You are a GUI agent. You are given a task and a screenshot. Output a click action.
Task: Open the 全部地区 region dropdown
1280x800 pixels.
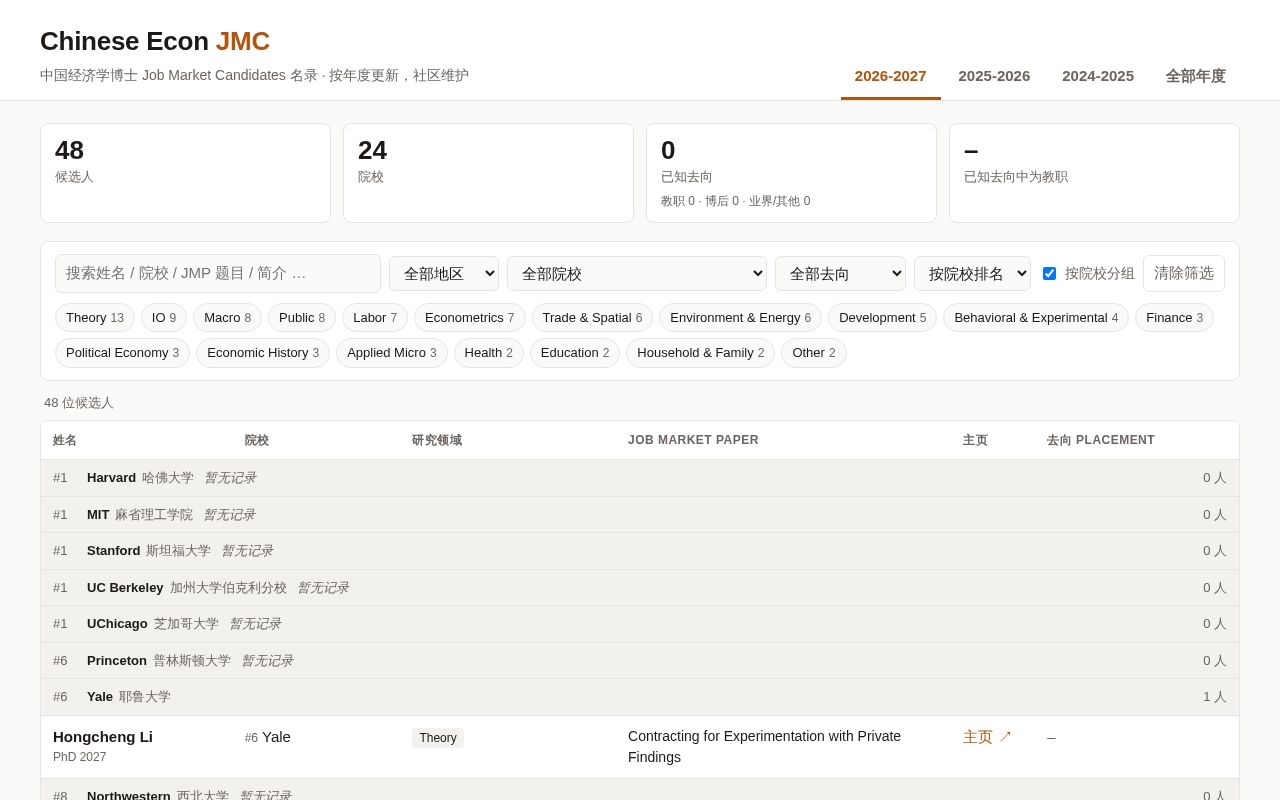(x=444, y=273)
